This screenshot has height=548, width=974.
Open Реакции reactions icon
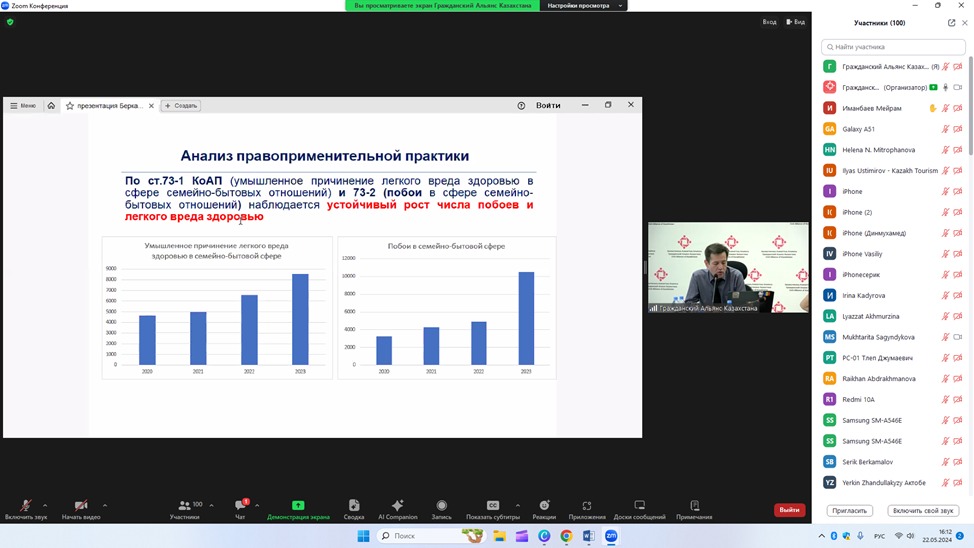[x=544, y=506]
